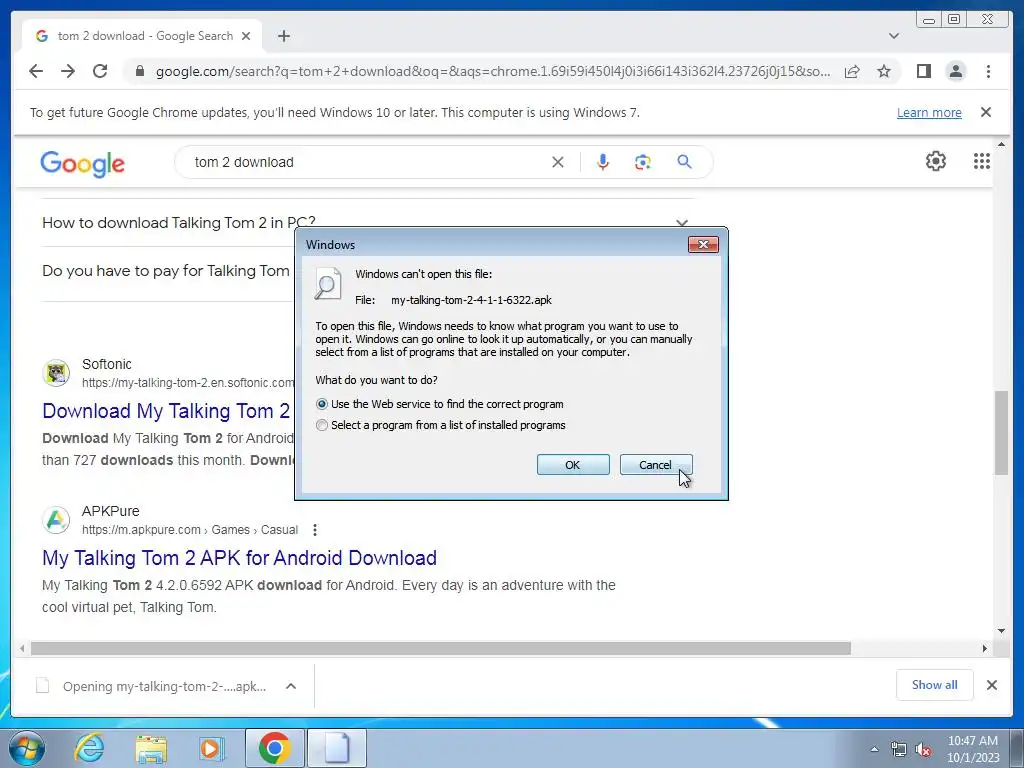Click scroll-down arrow of vertical scrollbar
Viewport: 1024px width, 768px height.
click(x=1001, y=631)
